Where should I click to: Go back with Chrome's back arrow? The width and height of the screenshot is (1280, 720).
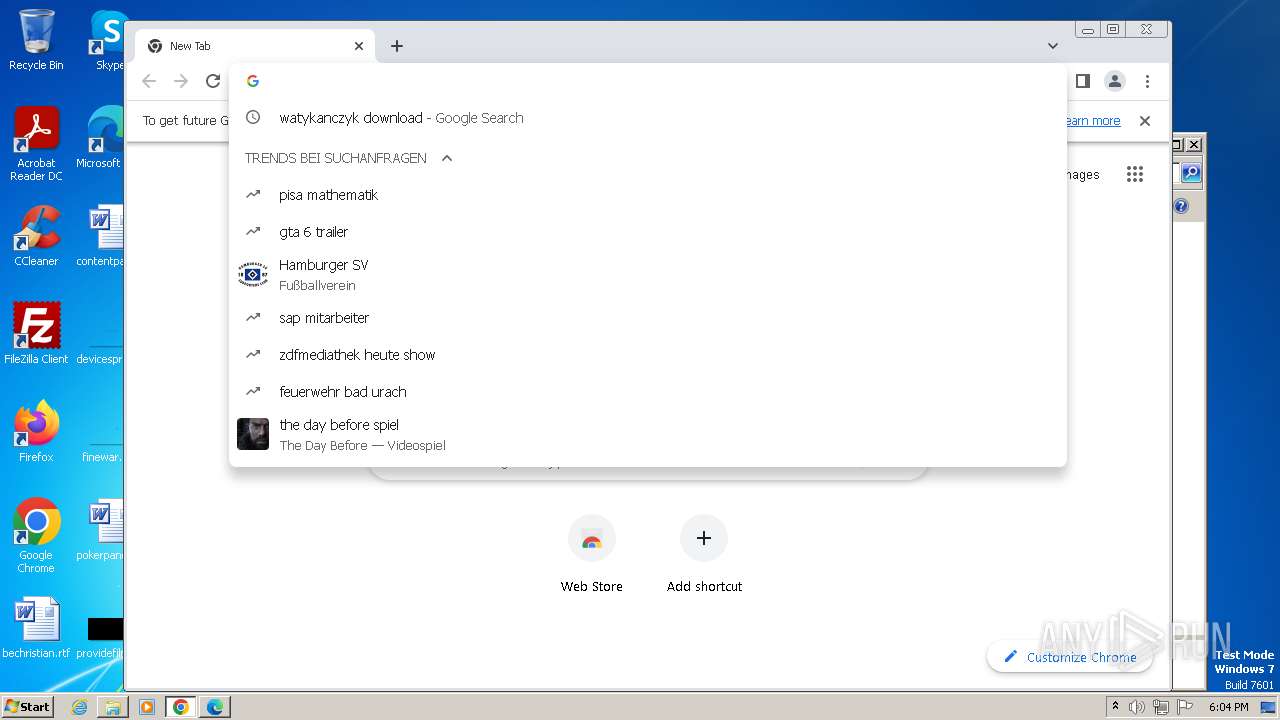(149, 81)
